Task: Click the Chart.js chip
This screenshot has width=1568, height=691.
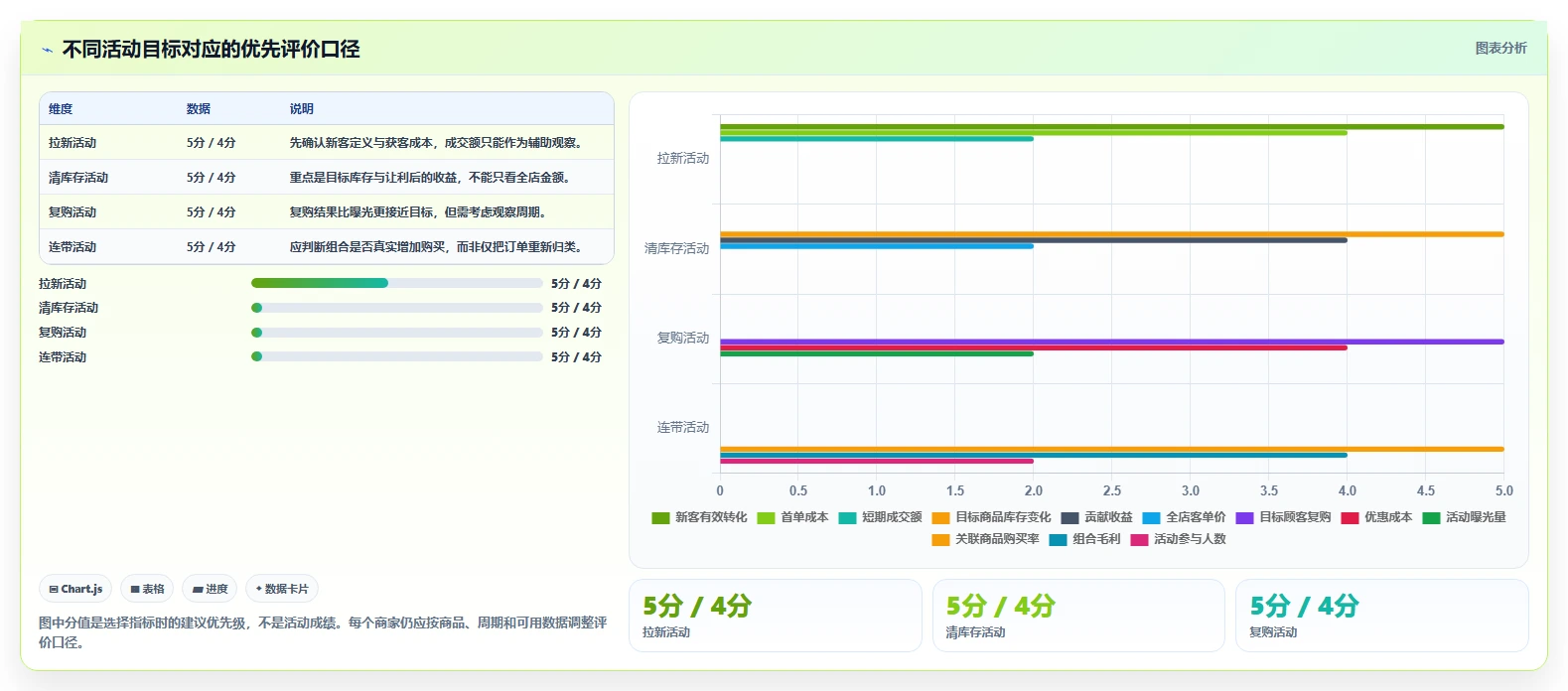Action: [75, 589]
